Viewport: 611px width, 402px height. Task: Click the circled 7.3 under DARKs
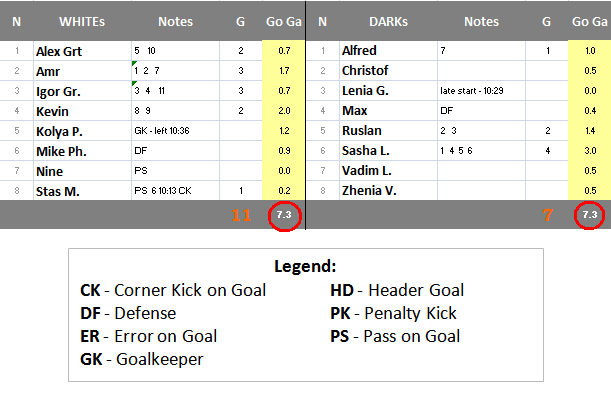(589, 215)
